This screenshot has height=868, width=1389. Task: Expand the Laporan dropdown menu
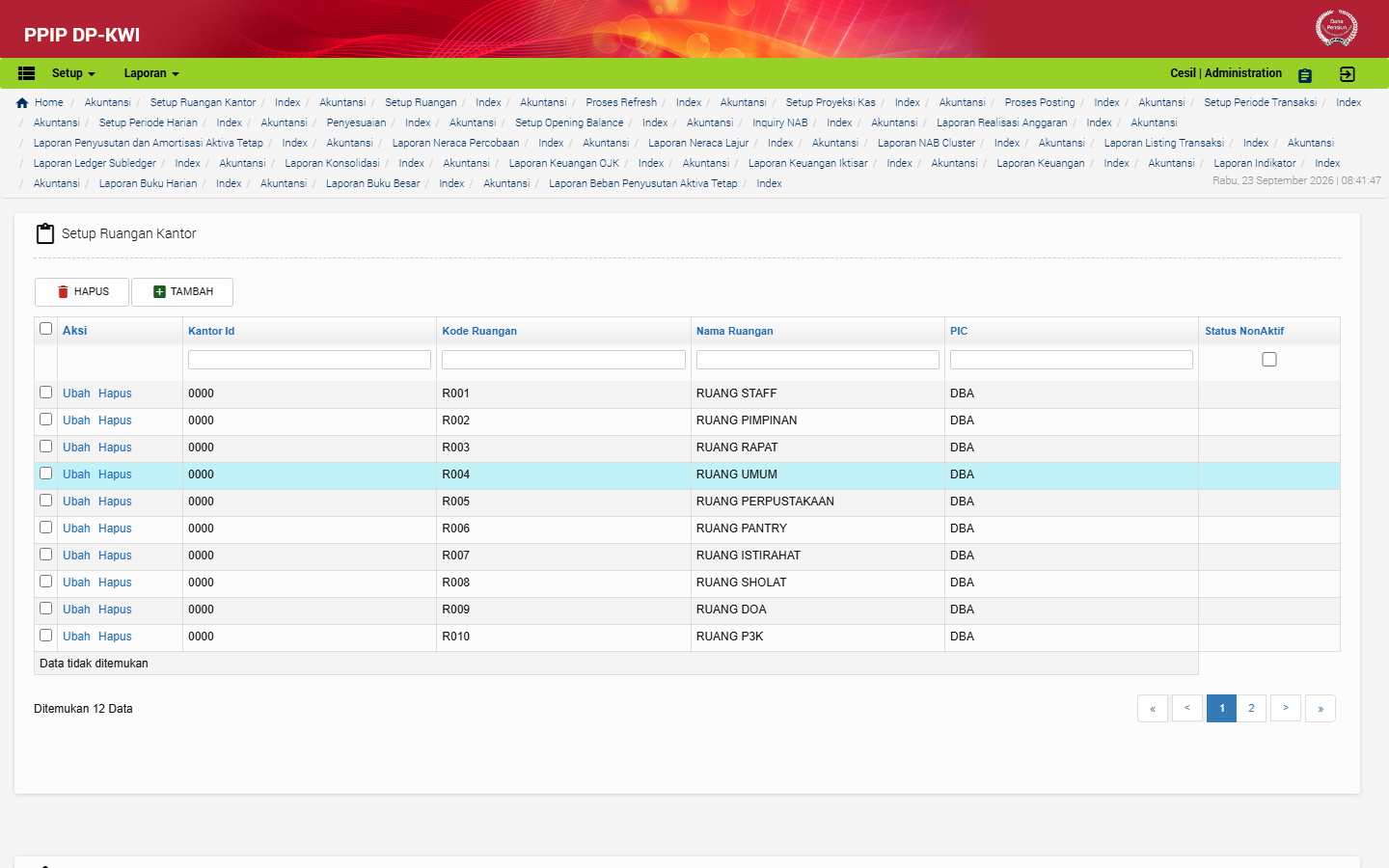click(x=151, y=73)
